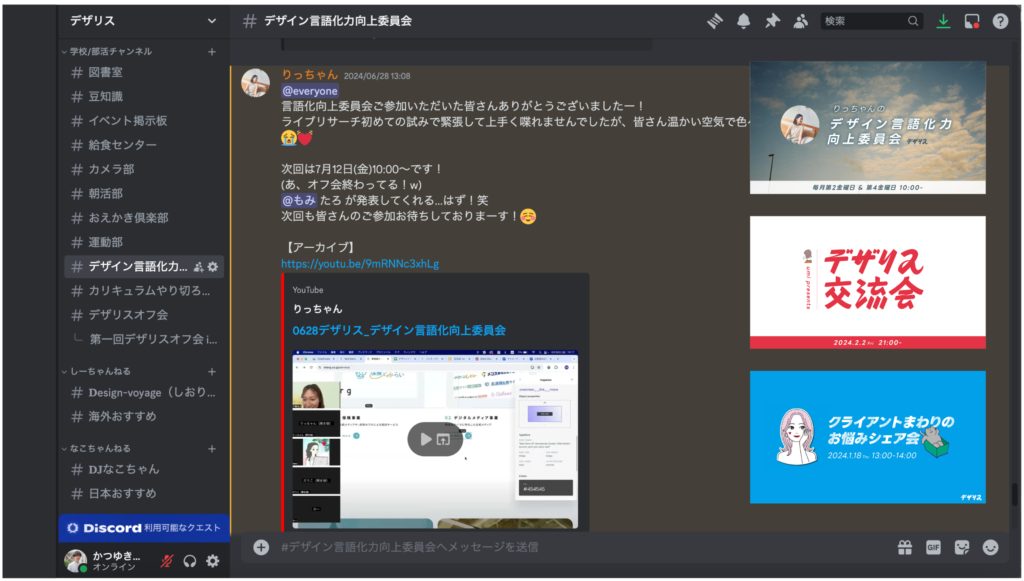Viewport: 1024px width, 581px height.
Task: Open user settings gear
Action: point(212,561)
